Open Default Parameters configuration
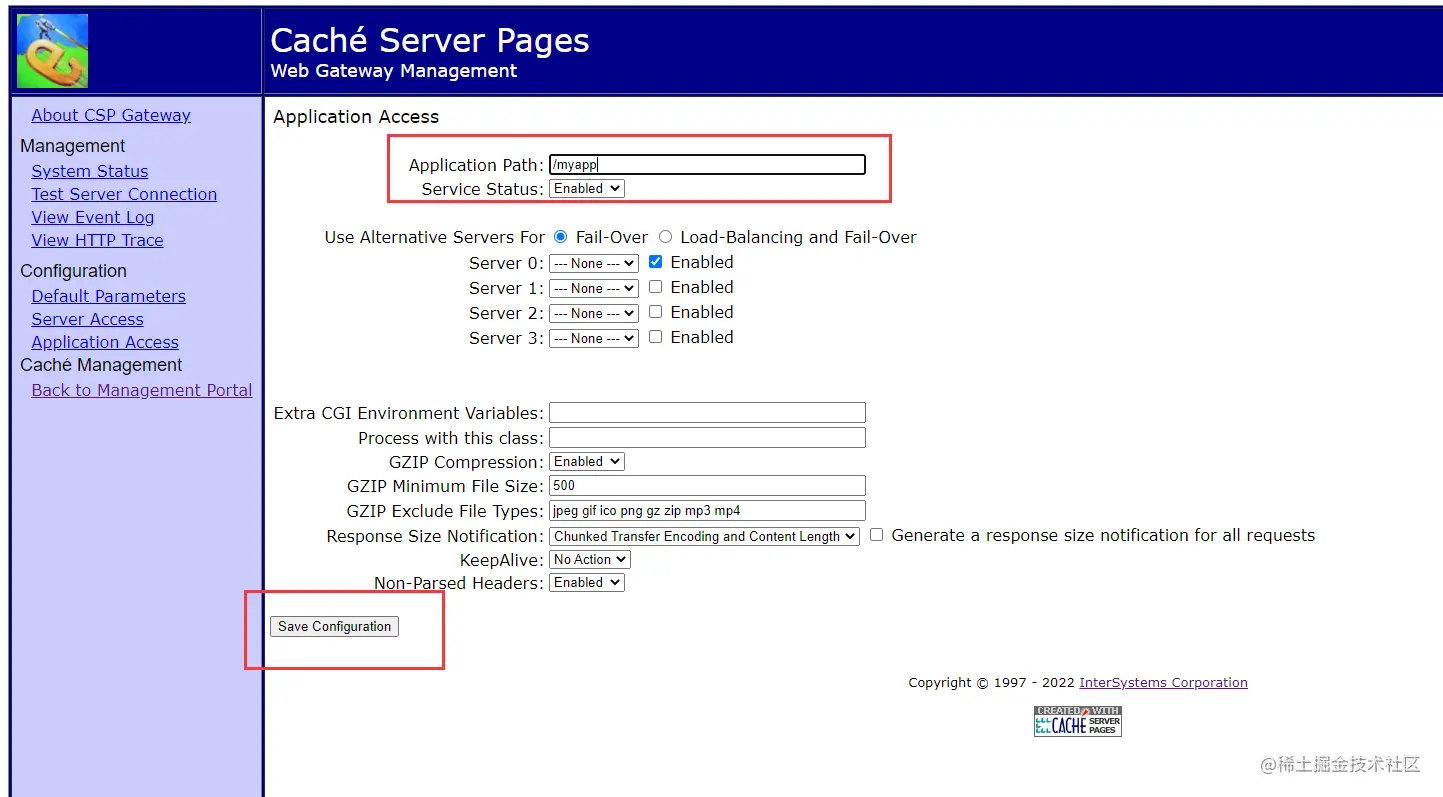This screenshot has height=797, width=1443. tap(108, 296)
